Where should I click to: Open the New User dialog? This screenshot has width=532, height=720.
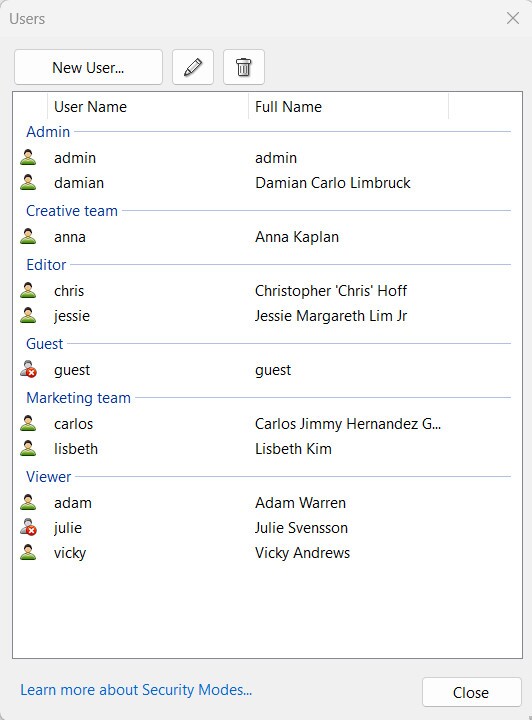click(88, 67)
